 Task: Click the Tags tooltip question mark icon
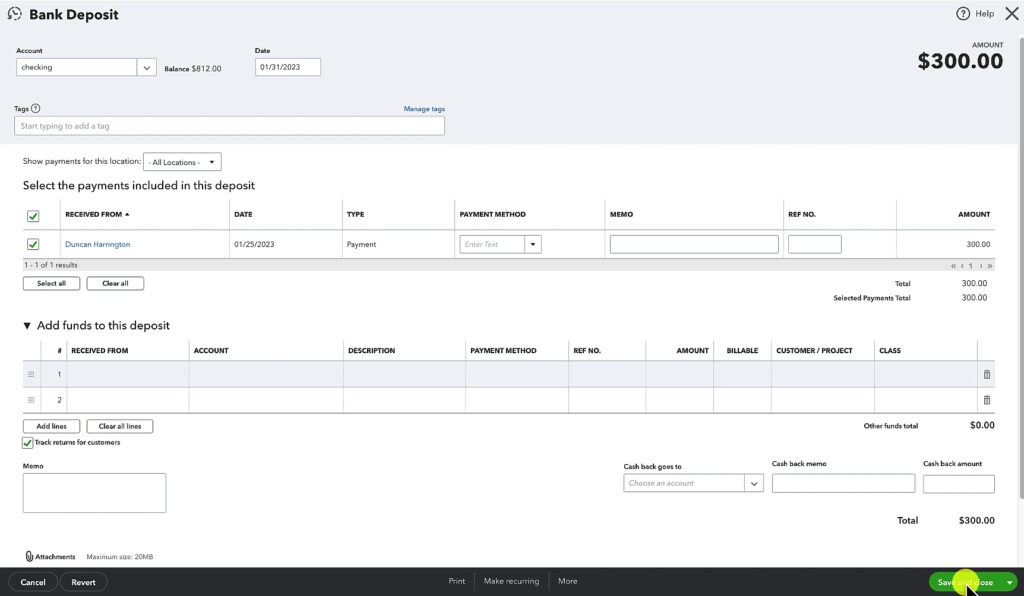(33, 108)
